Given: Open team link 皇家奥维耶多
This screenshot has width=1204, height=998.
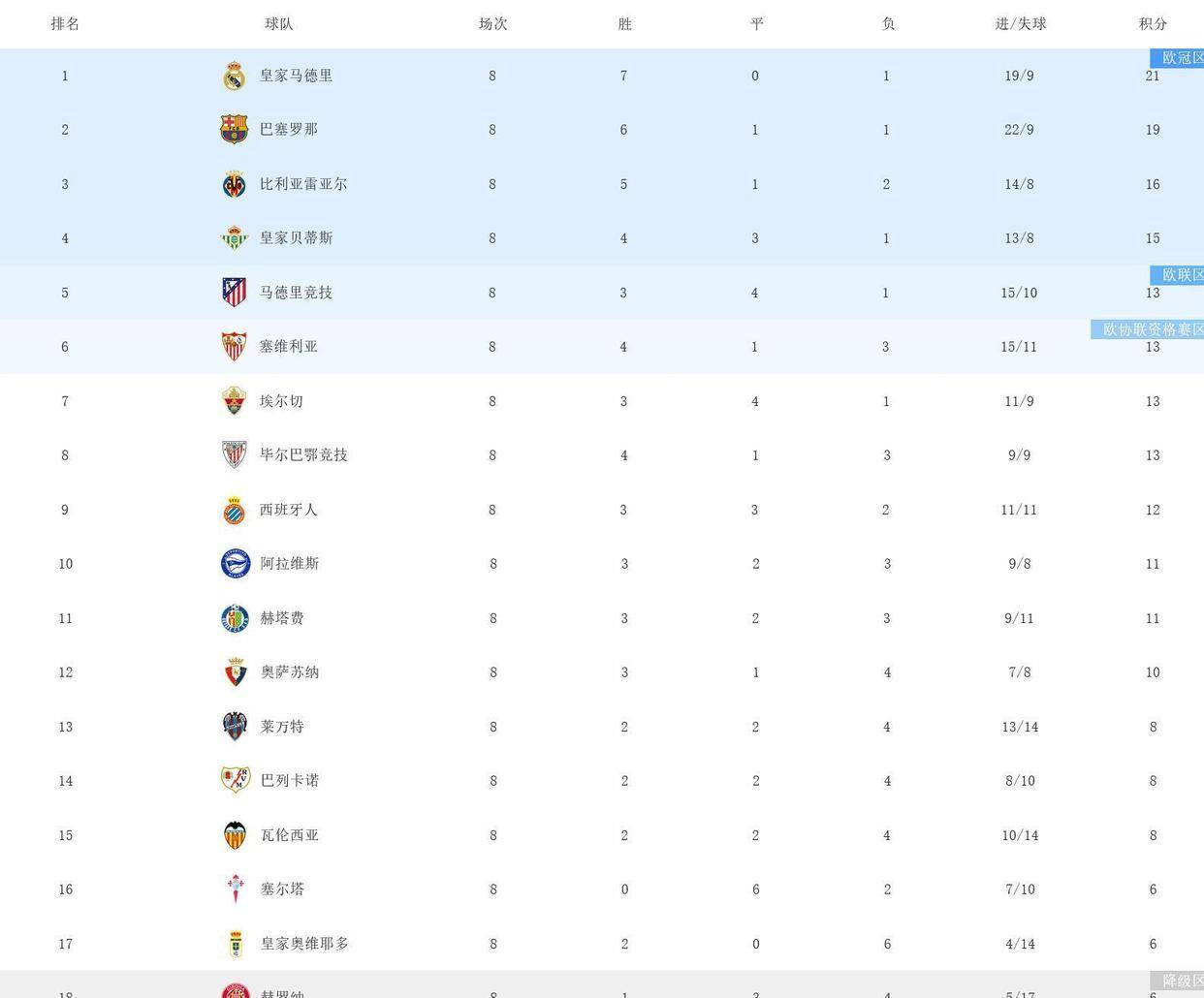Looking at the screenshot, I should tap(304, 944).
